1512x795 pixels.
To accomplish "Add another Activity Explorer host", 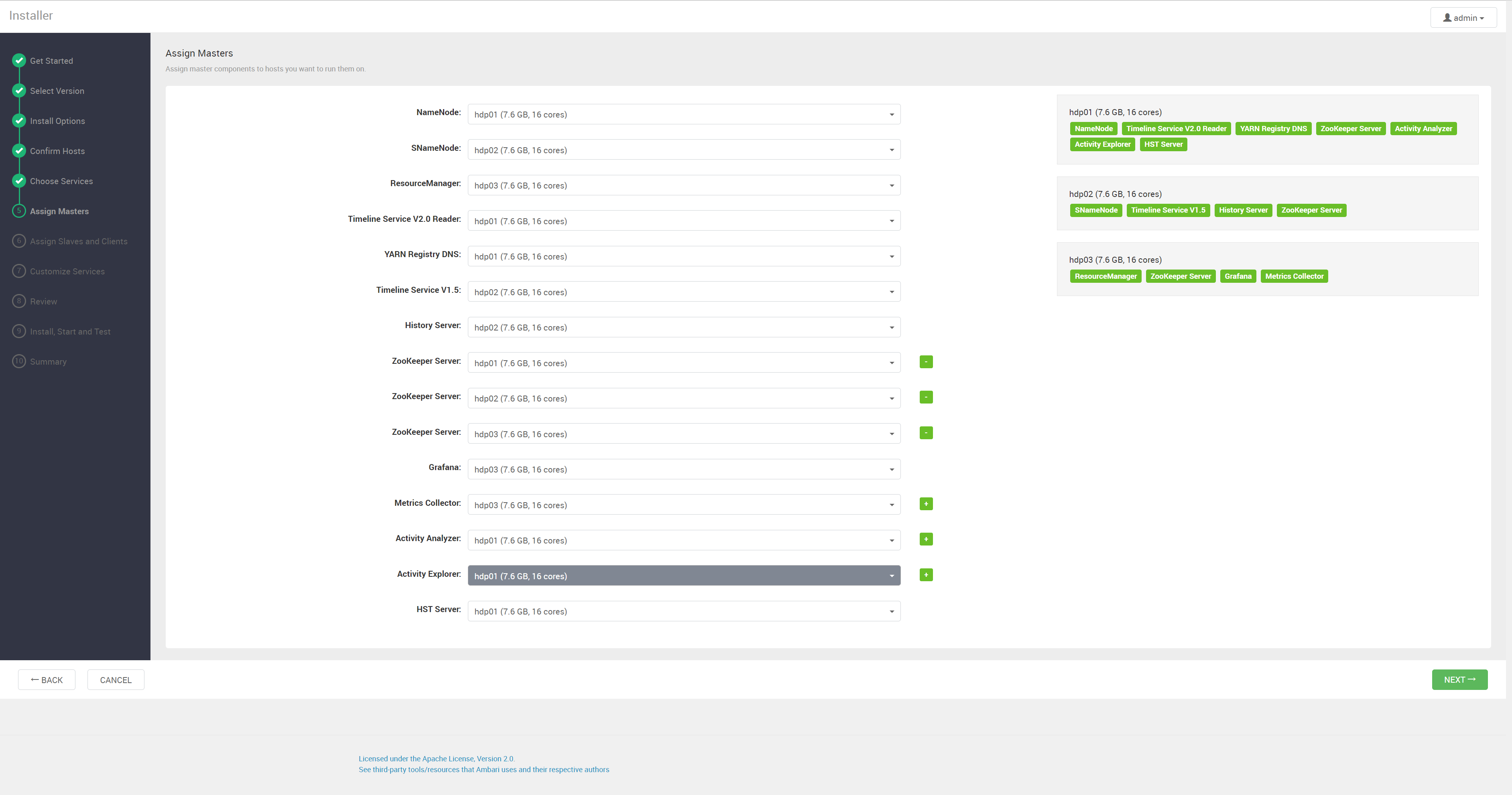I will (x=926, y=575).
